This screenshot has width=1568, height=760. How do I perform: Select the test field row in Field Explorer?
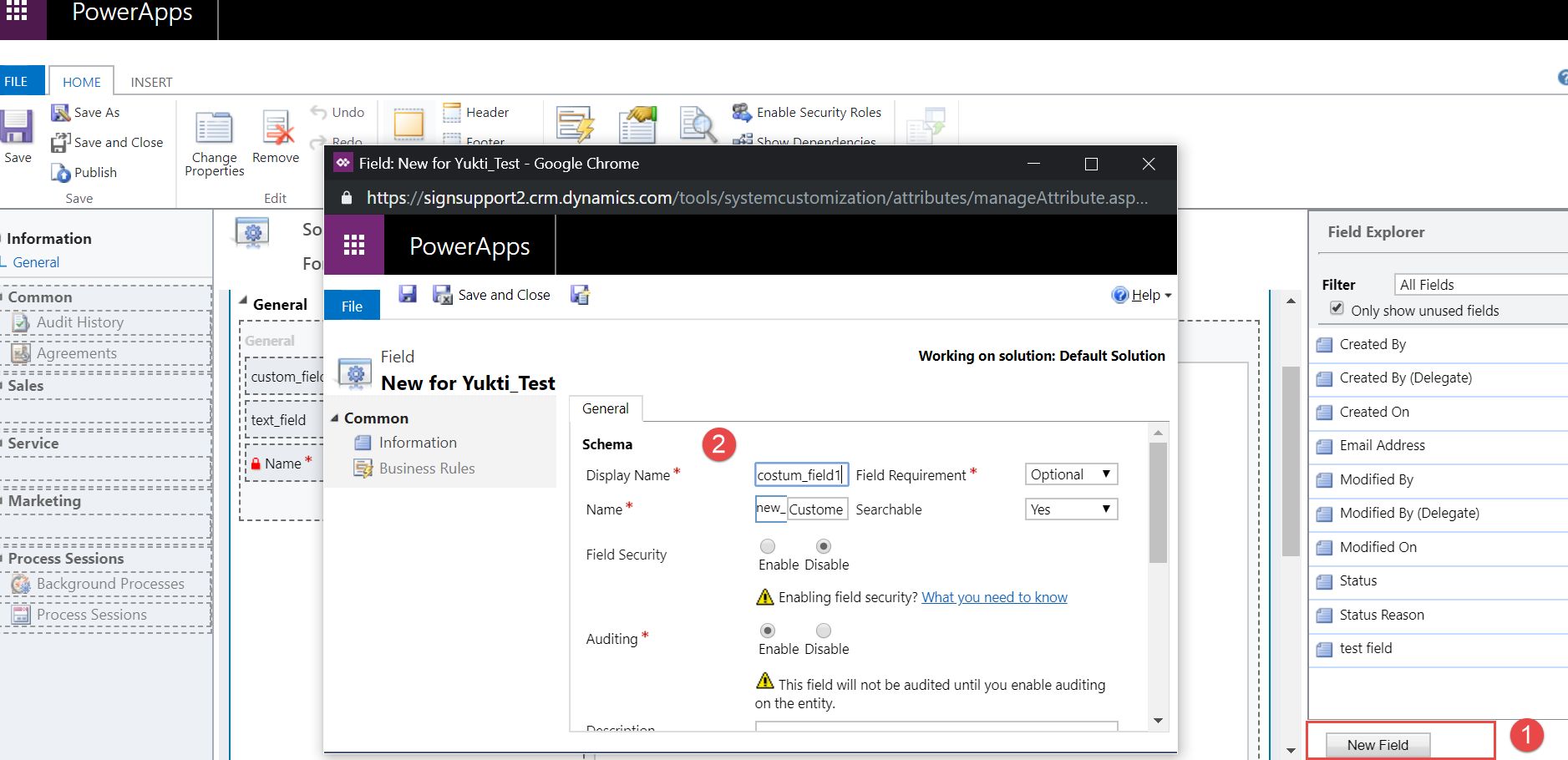(x=1438, y=649)
